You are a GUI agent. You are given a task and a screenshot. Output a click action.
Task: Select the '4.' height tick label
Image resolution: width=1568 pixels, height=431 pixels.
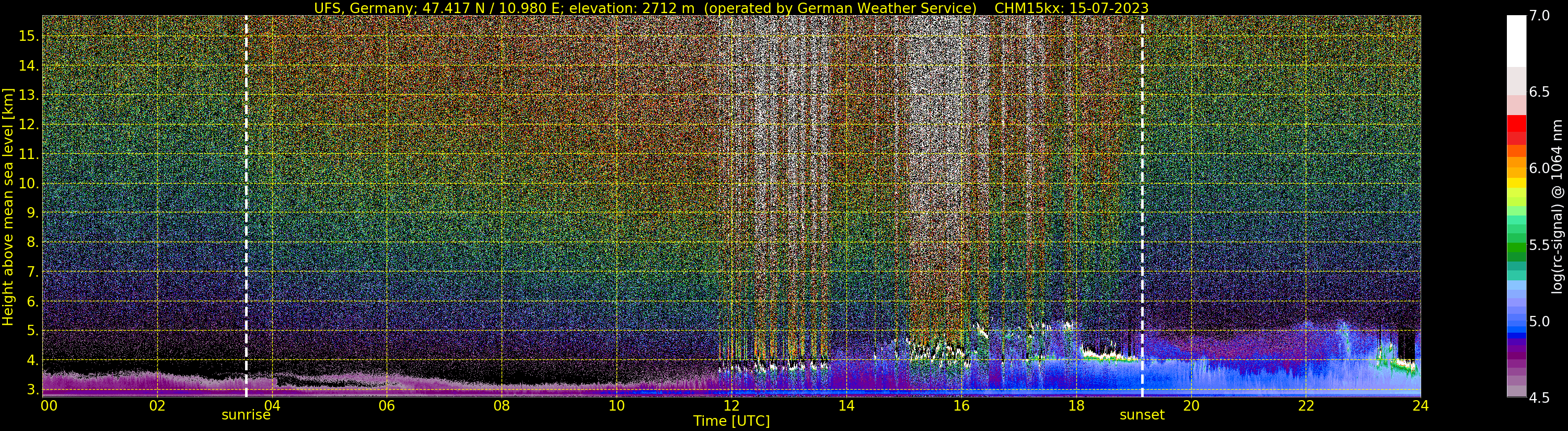(32, 360)
